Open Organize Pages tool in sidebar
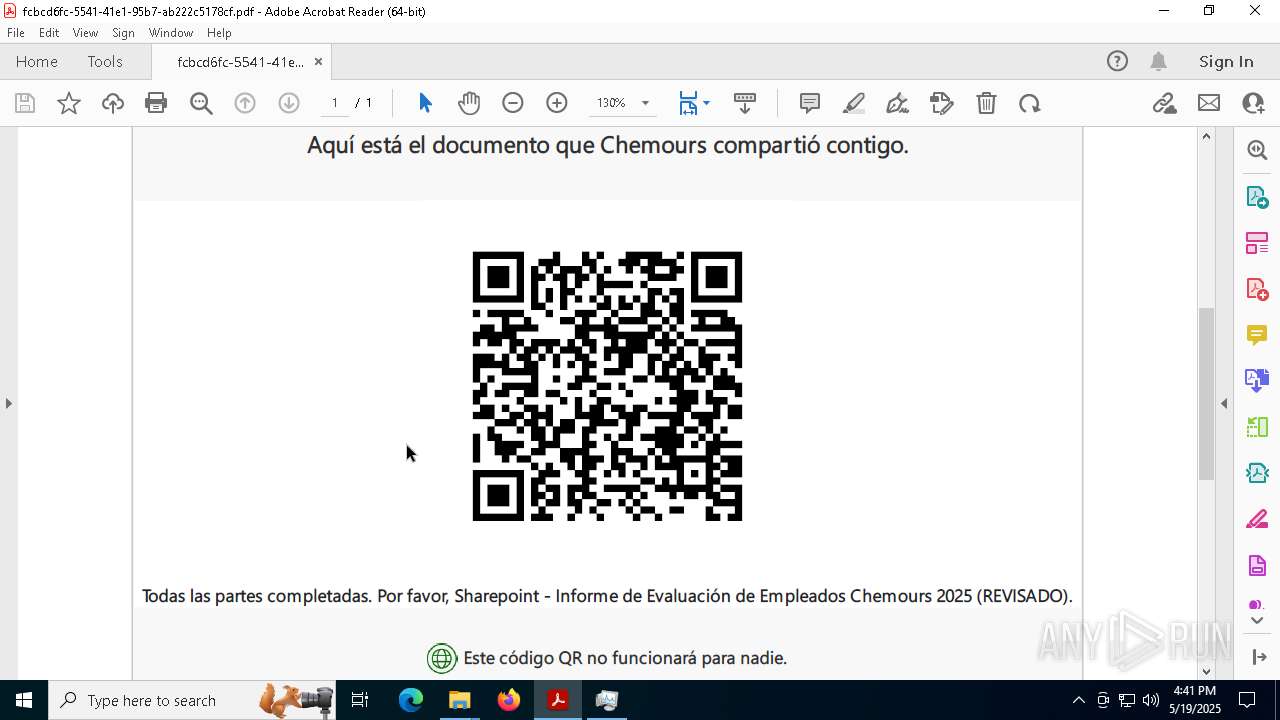 tap(1257, 243)
